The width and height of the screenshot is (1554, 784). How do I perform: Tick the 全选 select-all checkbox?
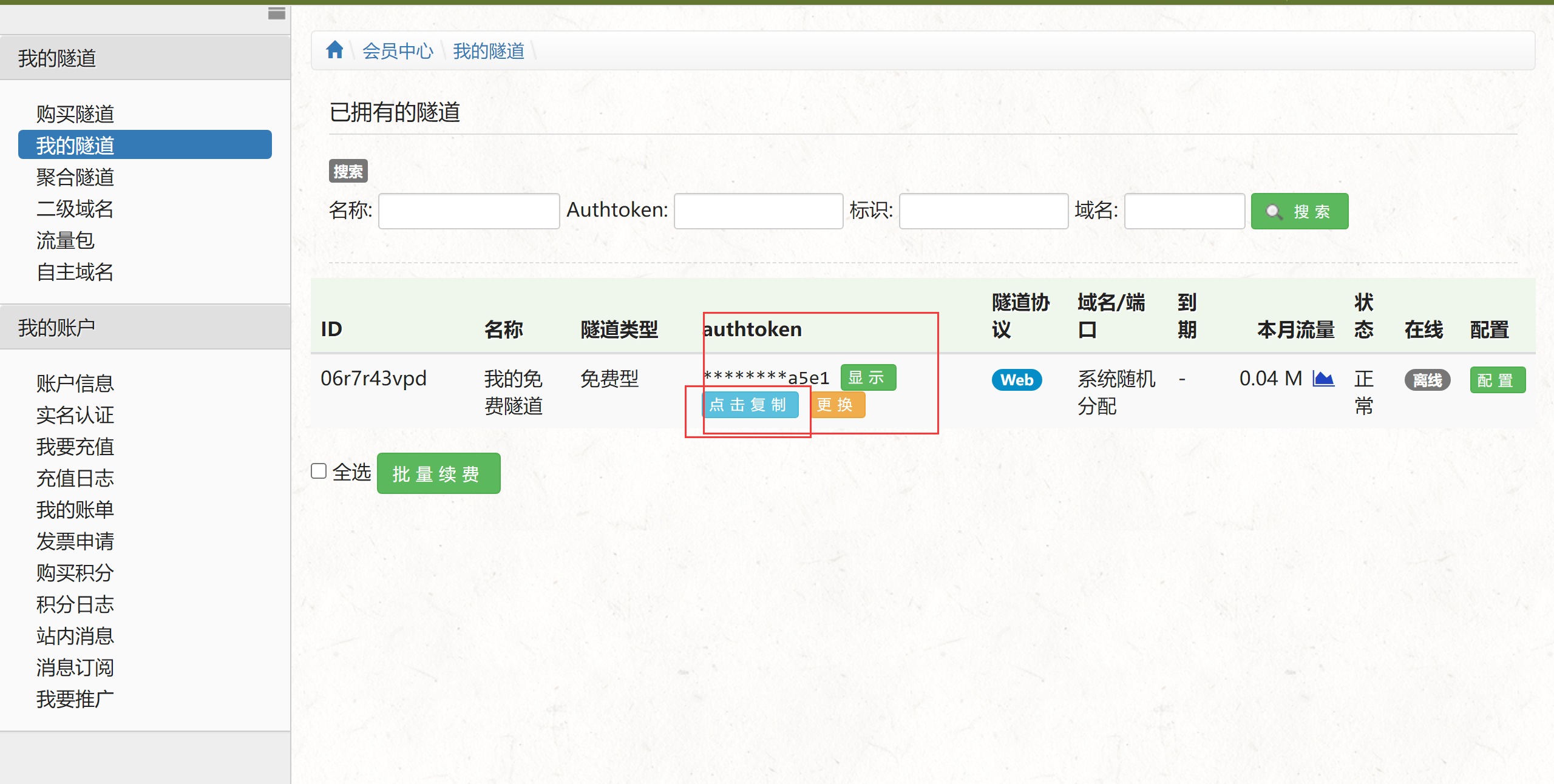319,471
